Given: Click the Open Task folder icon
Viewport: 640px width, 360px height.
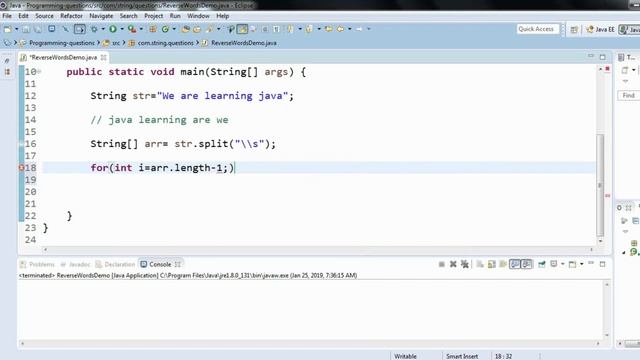Looking at the screenshot, I should (x=197, y=29).
